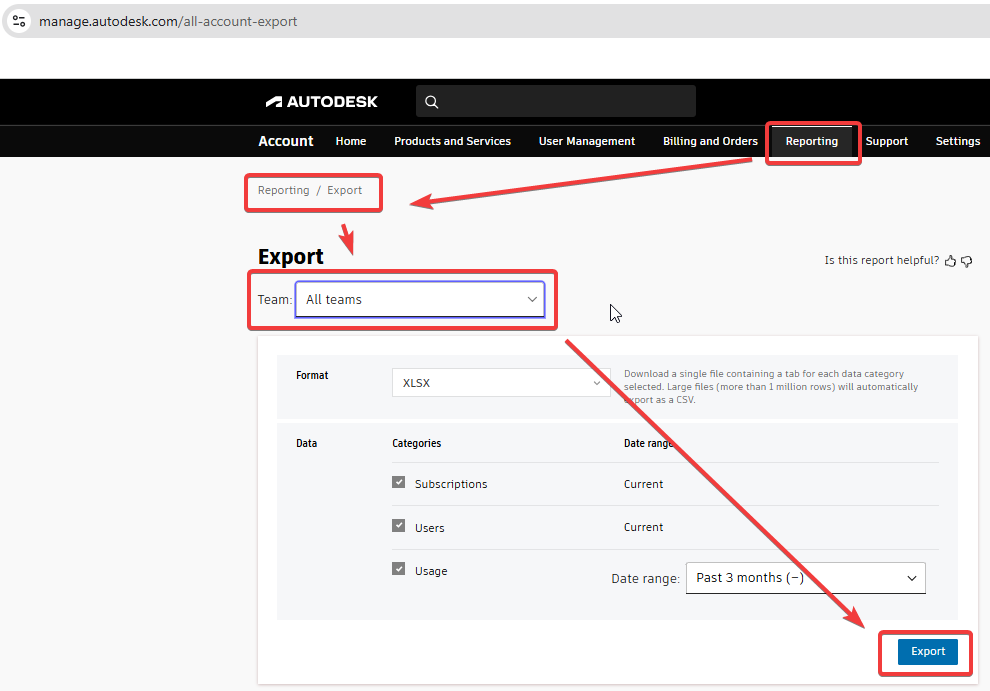Click the Autodesk logo
Image resolution: width=990 pixels, height=691 pixels.
pyautogui.click(x=321, y=102)
